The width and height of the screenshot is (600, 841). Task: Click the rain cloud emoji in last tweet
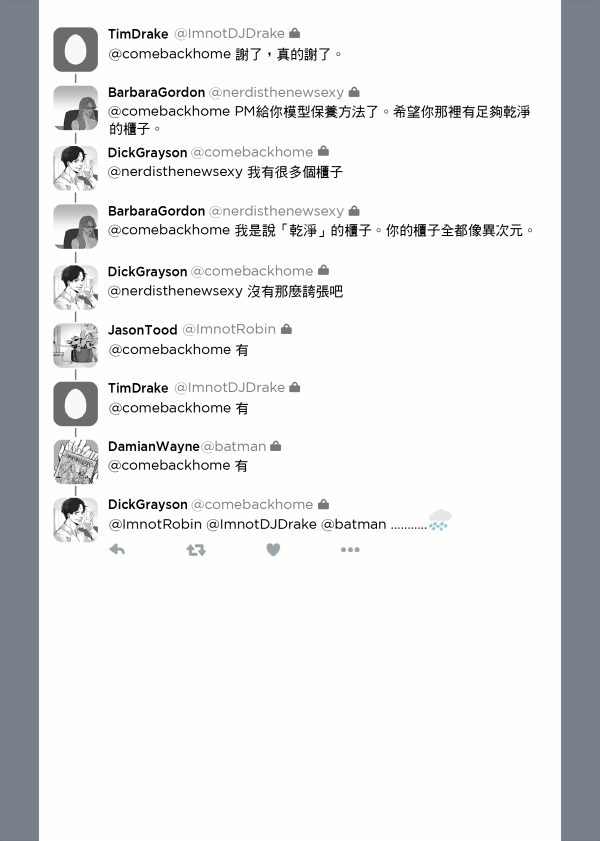(440, 520)
